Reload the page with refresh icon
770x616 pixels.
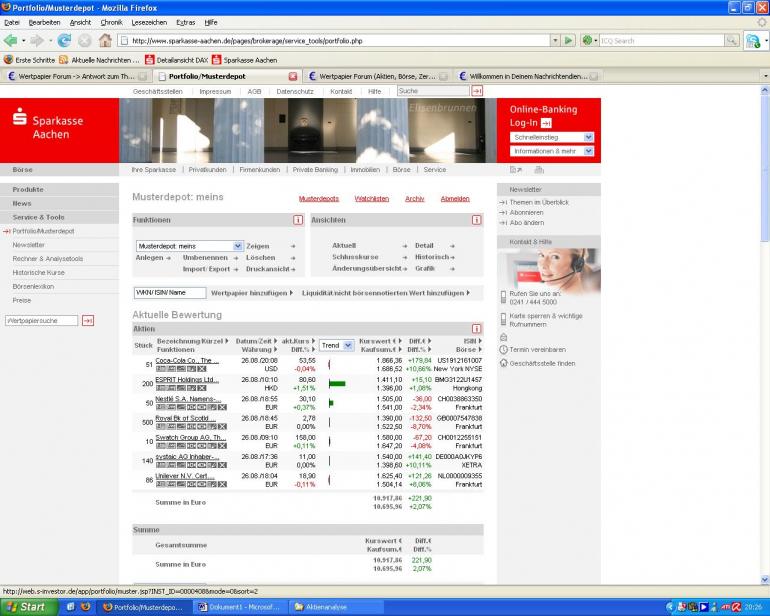pyautogui.click(x=64, y=40)
